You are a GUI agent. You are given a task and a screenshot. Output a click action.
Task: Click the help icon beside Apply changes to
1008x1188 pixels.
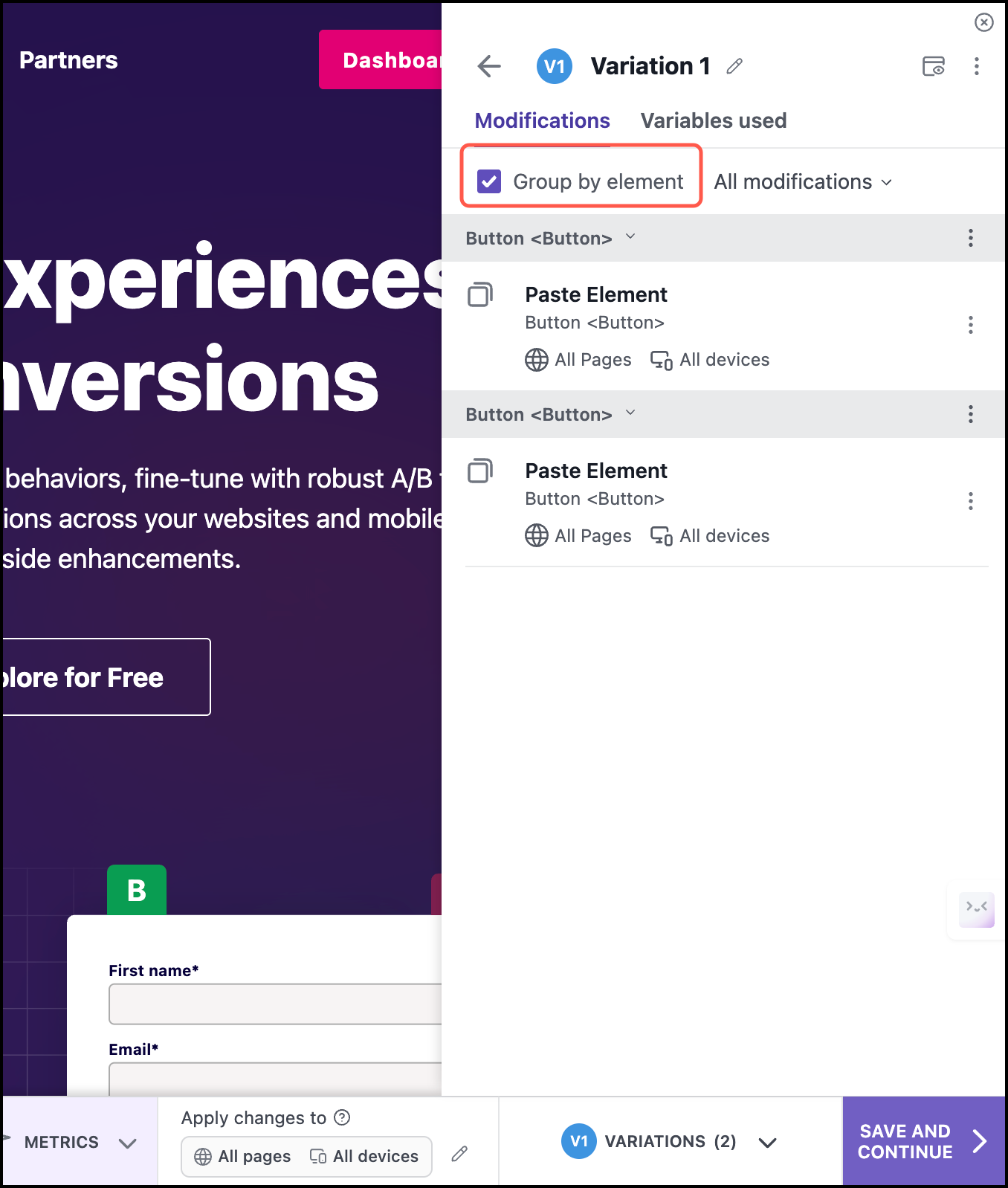coord(342,1117)
